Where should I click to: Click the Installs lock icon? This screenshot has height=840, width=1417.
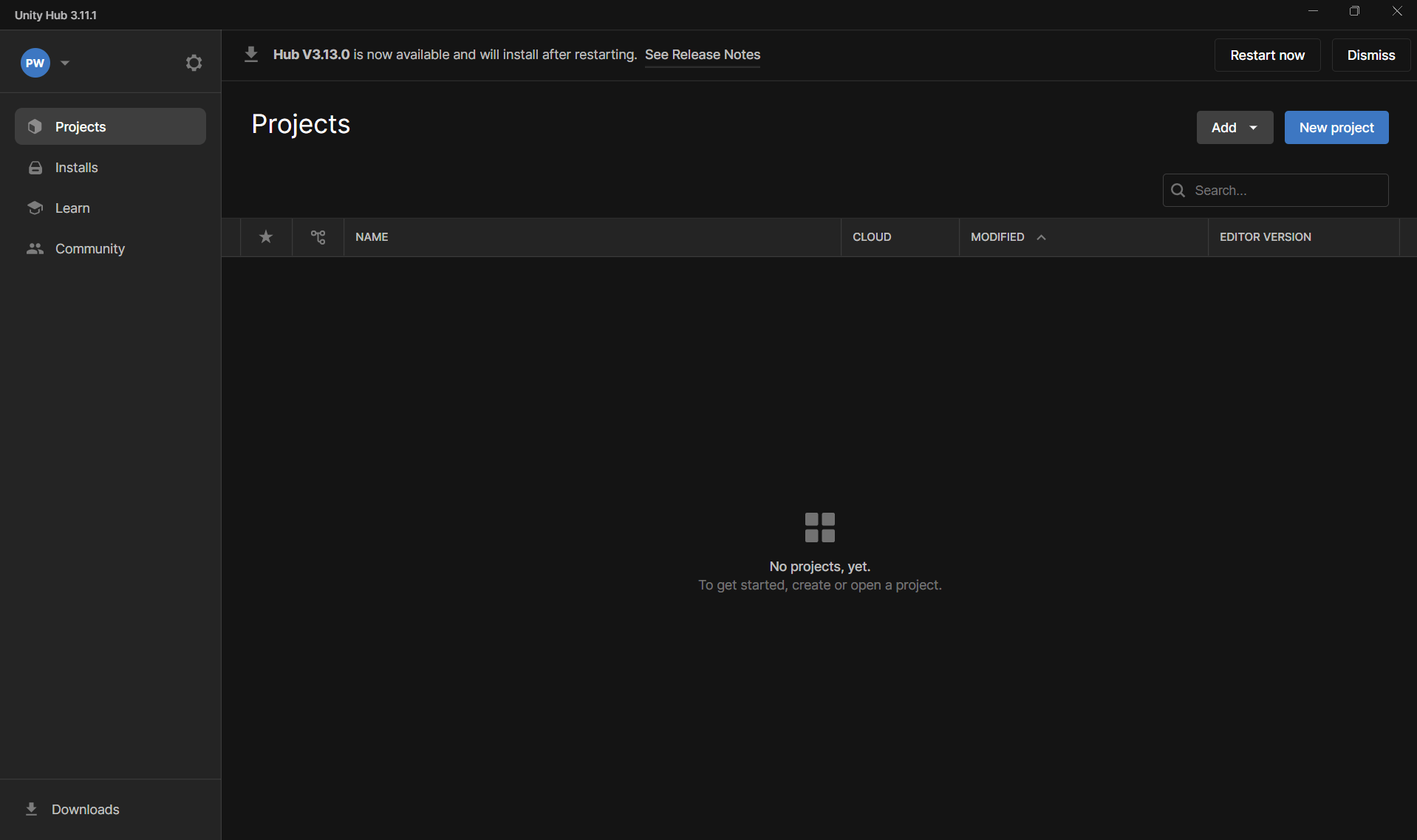coord(35,168)
